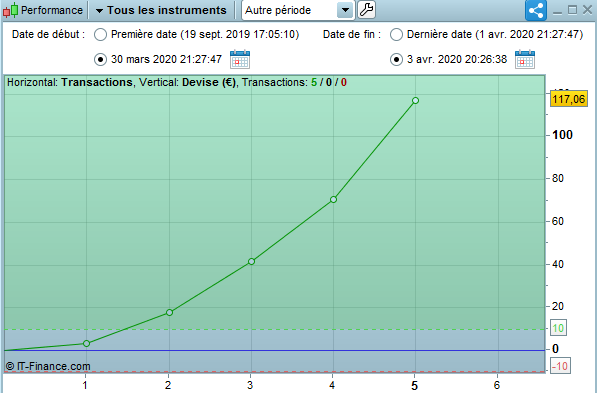Screen dimensions: 597x393
Task: Click the data point for transaction 3
Action: coord(251,262)
